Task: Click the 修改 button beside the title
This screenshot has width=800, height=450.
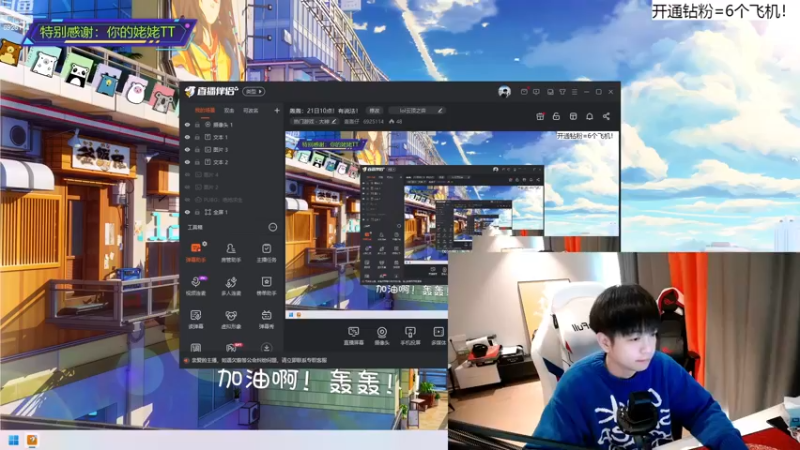Action: pos(375,110)
